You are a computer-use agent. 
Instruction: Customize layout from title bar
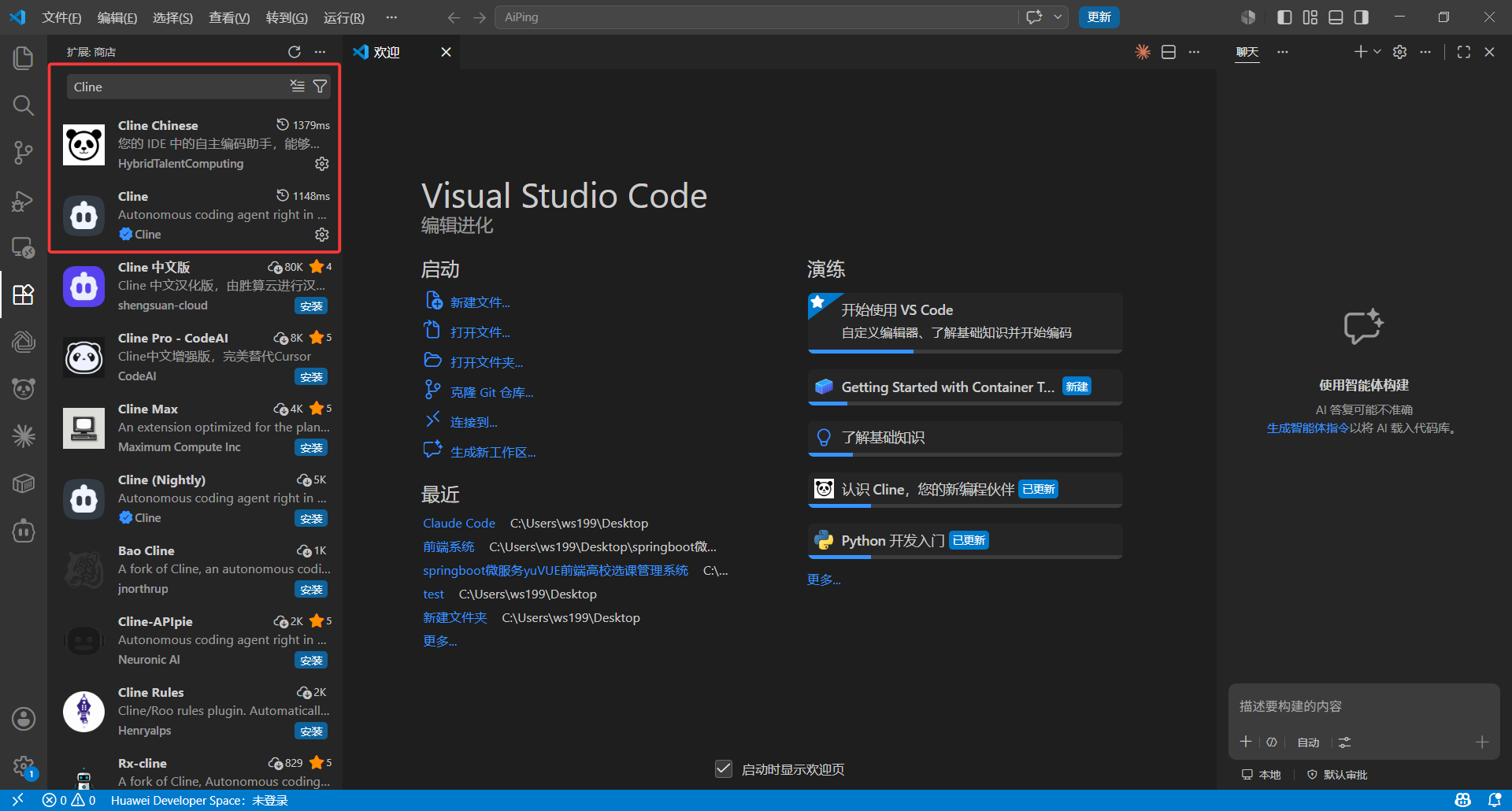(x=1310, y=17)
